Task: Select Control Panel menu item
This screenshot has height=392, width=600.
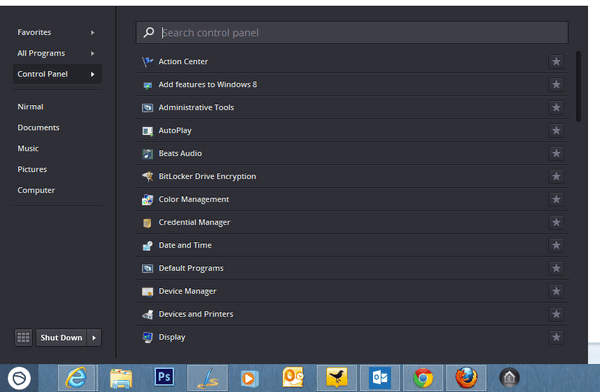Action: point(57,74)
